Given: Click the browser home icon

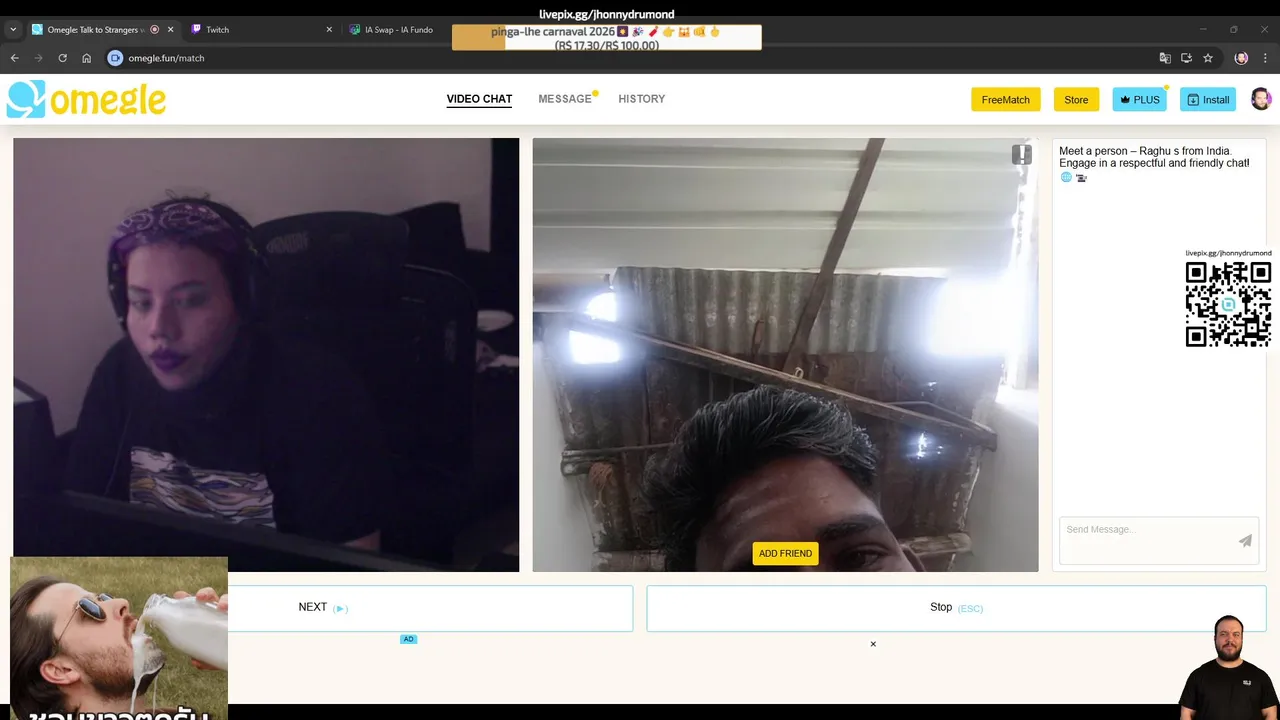Looking at the screenshot, I should pyautogui.click(x=86, y=58).
